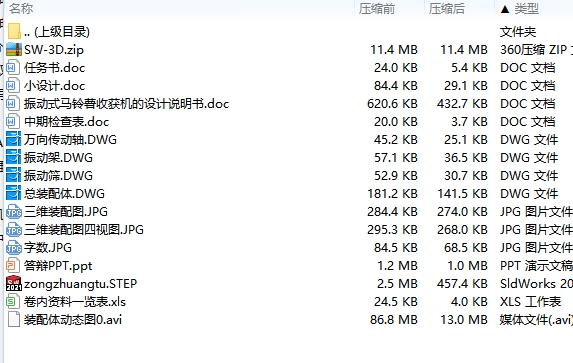This screenshot has height=363, width=573.
Task: Click the XLS 工作表 type label
Action: point(530,302)
